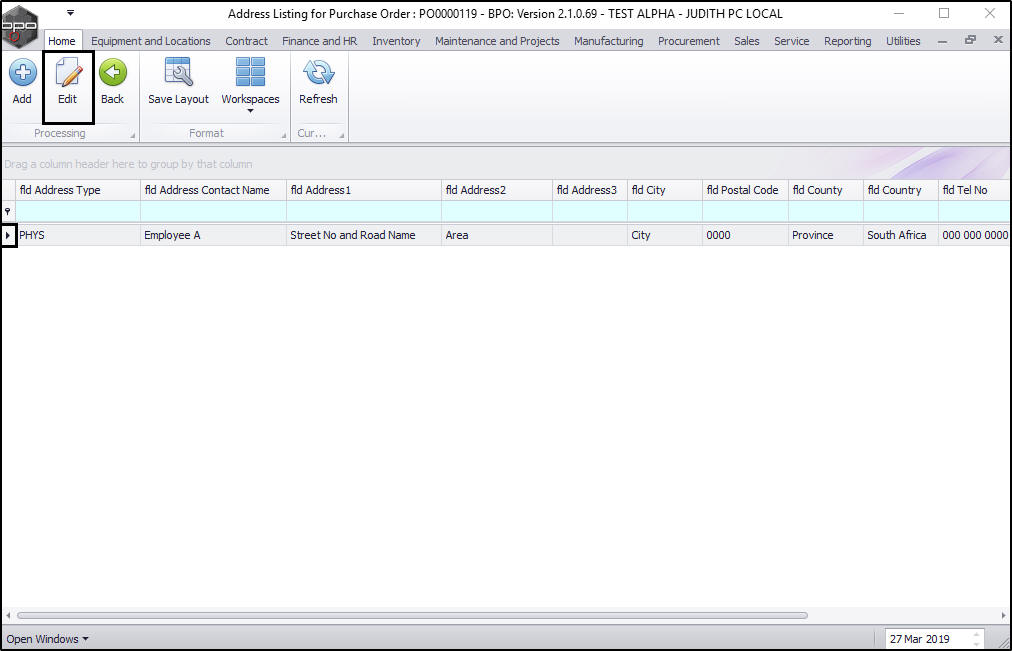Open the Open Windows dropdown
Viewport: 1012px width, 651px height.
[x=47, y=639]
